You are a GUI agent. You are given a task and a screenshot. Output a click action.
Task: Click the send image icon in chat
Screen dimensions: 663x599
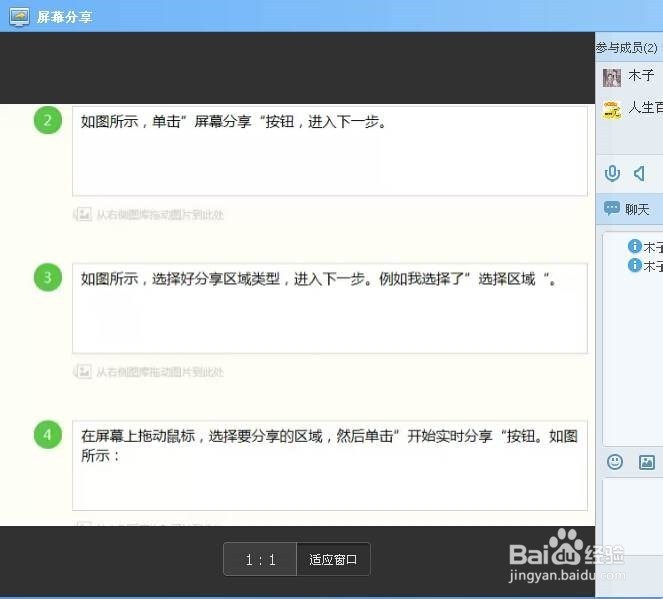click(x=647, y=462)
